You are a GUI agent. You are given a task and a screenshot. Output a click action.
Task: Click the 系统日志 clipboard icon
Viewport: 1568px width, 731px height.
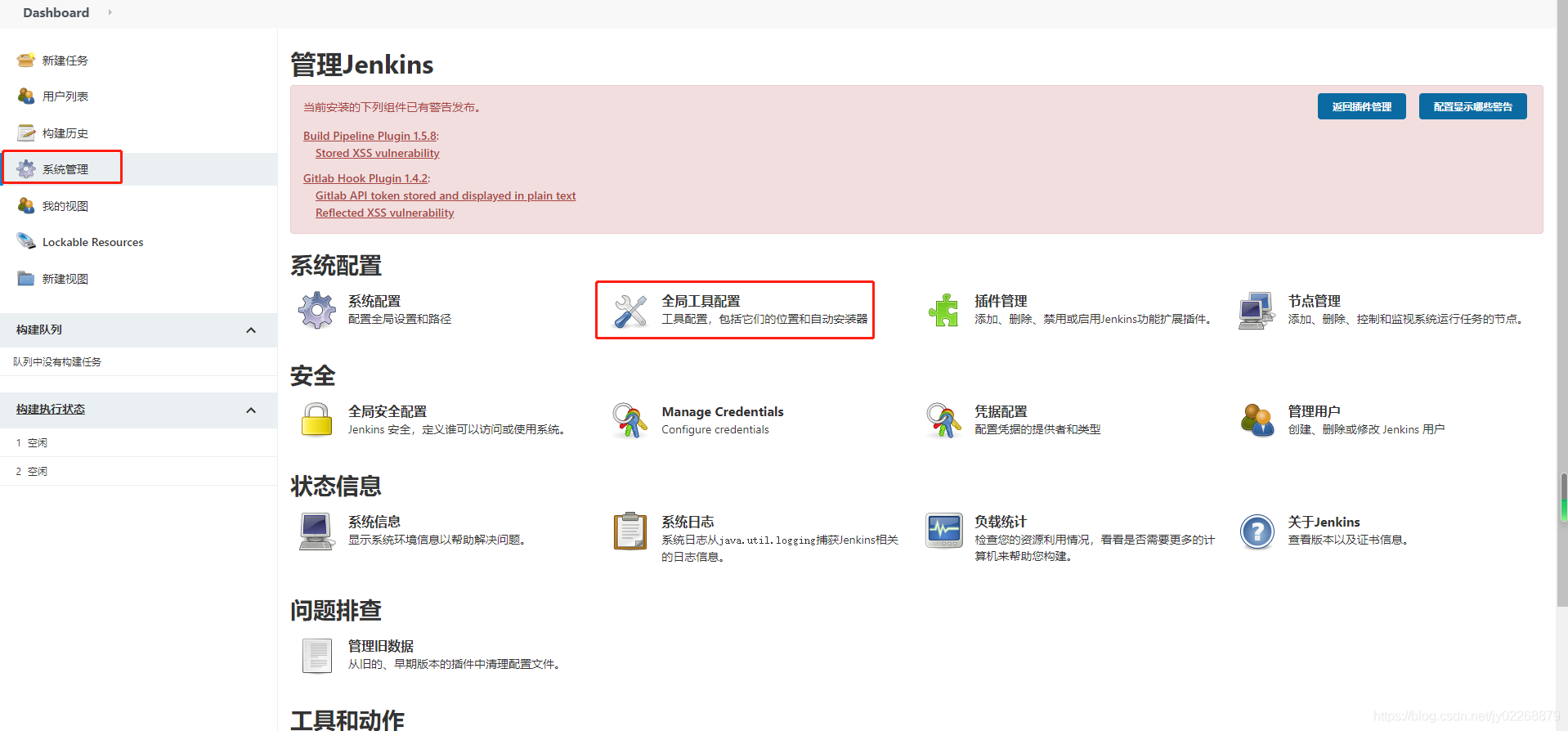[x=630, y=531]
